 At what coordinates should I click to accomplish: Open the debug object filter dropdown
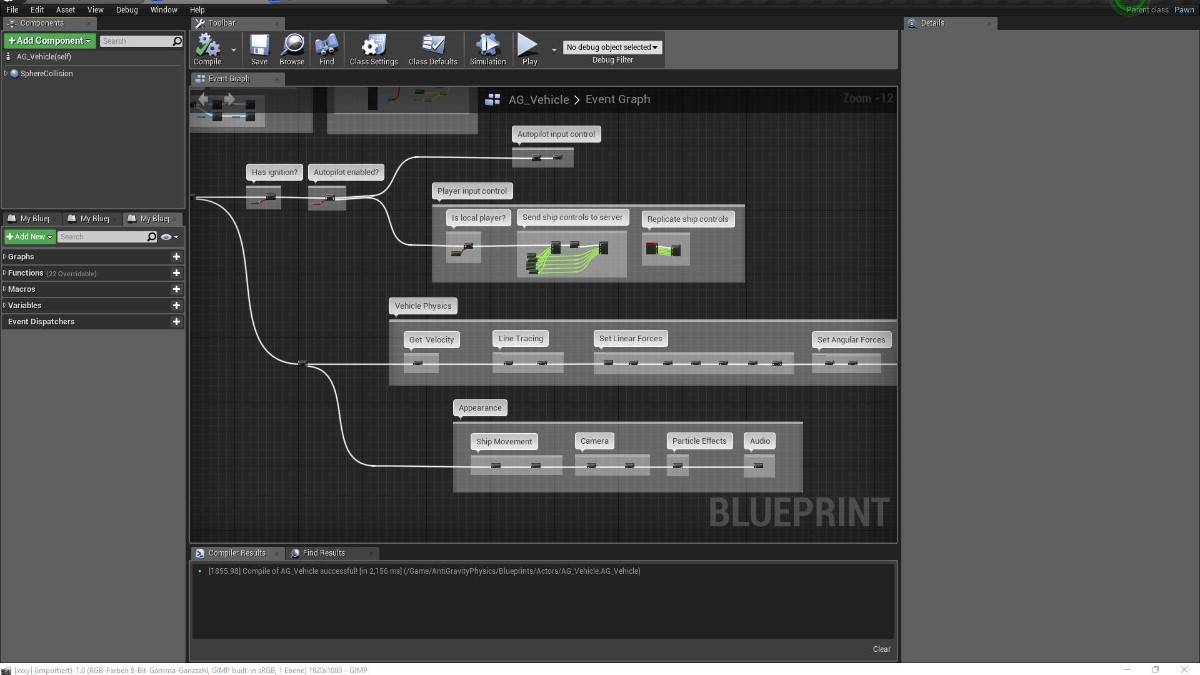(x=612, y=47)
